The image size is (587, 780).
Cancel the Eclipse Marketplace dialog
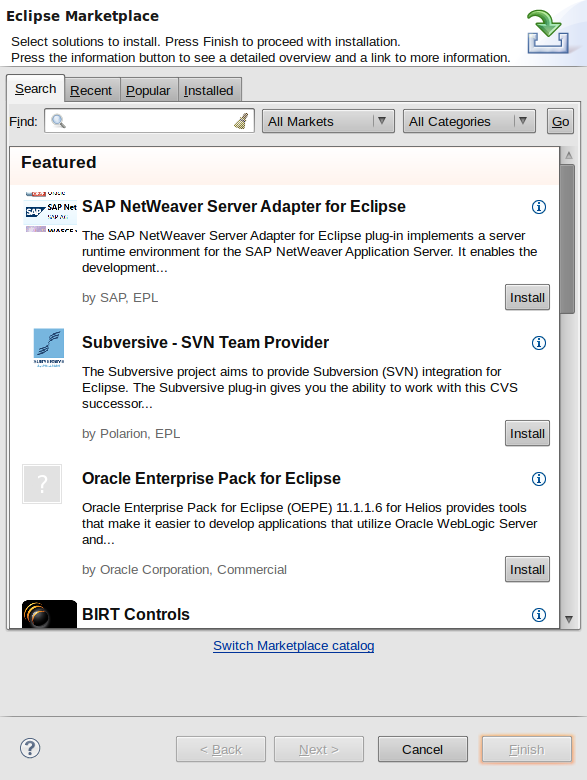[x=422, y=749]
